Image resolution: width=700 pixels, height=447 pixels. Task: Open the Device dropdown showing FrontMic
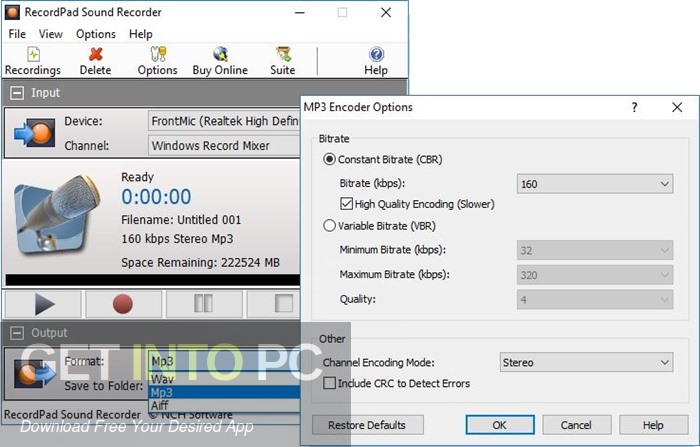(x=224, y=121)
